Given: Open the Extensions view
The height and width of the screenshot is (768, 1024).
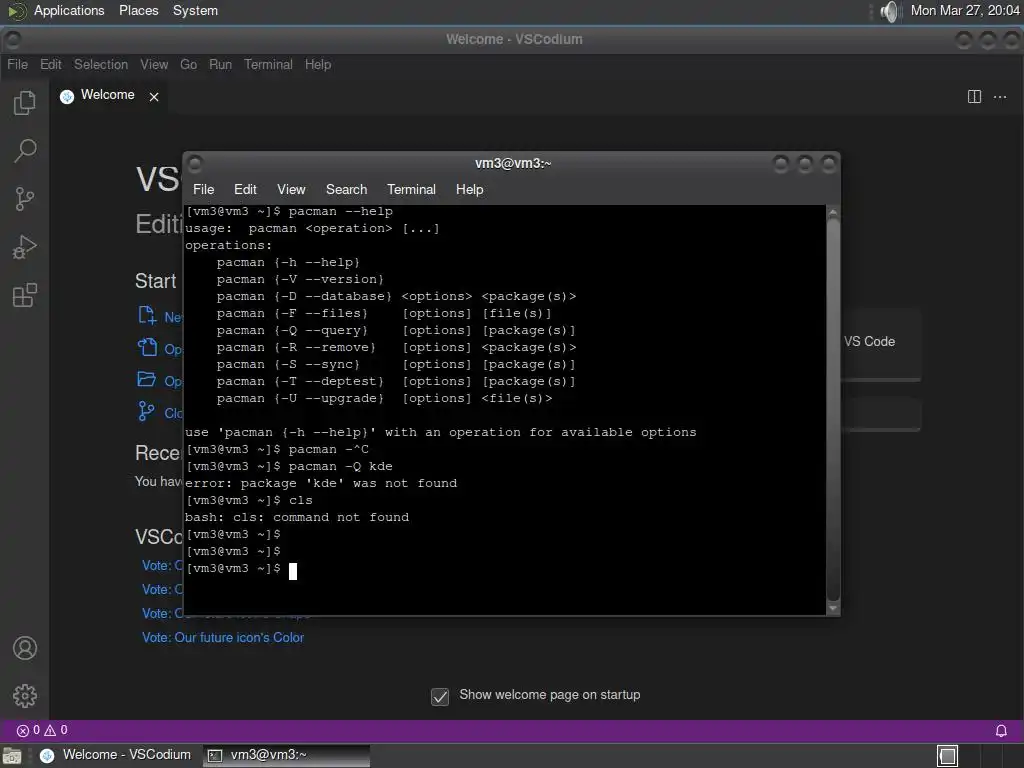Looking at the screenshot, I should click(x=25, y=295).
